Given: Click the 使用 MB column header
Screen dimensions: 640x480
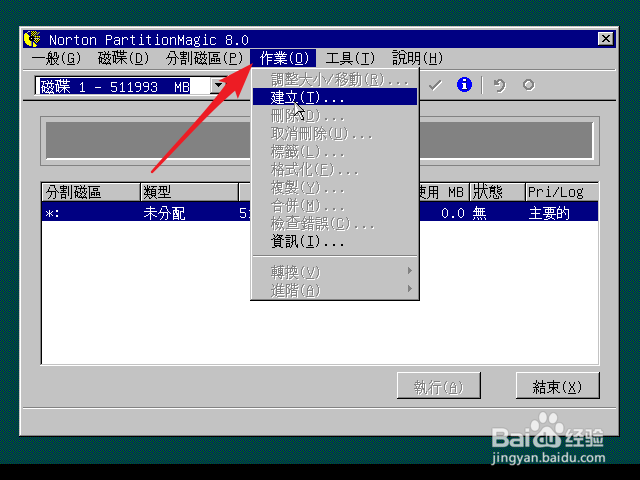Looking at the screenshot, I should coord(444,192).
